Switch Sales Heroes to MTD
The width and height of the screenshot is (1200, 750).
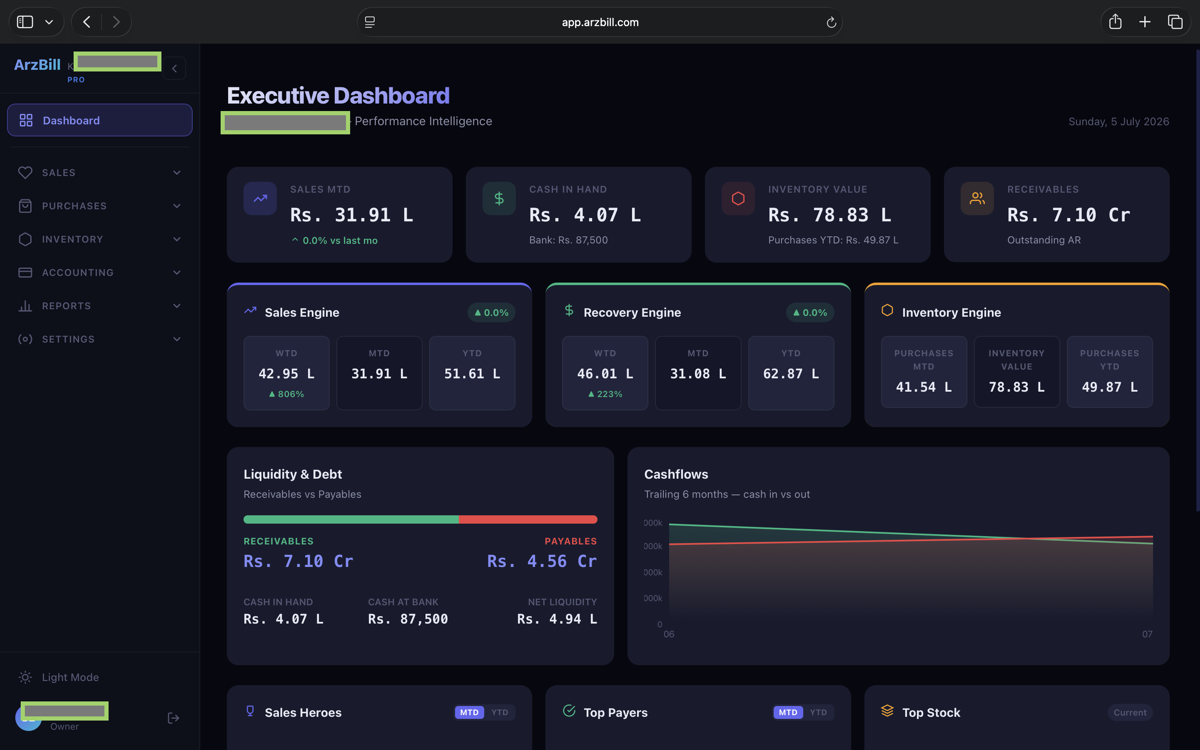pos(469,712)
